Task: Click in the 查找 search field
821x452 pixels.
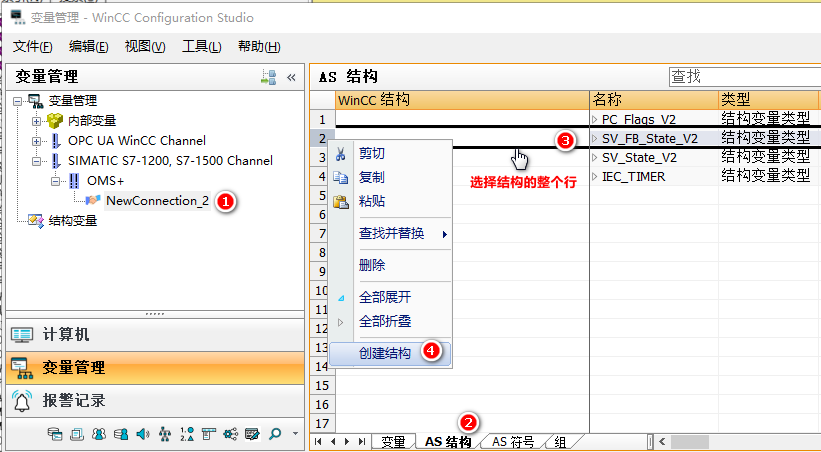Action: coord(740,76)
